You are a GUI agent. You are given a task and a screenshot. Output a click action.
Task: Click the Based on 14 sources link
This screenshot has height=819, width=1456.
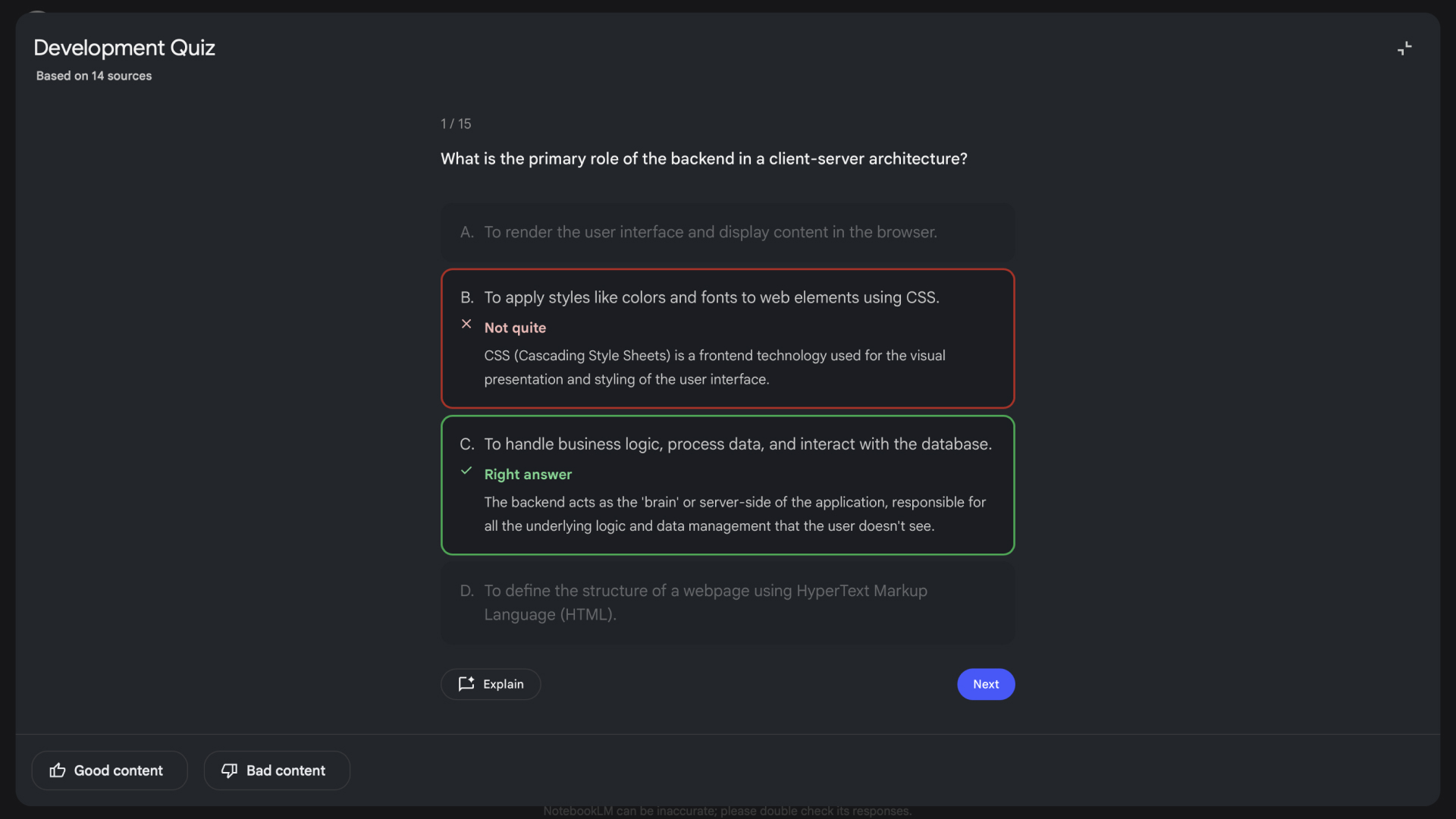(93, 76)
